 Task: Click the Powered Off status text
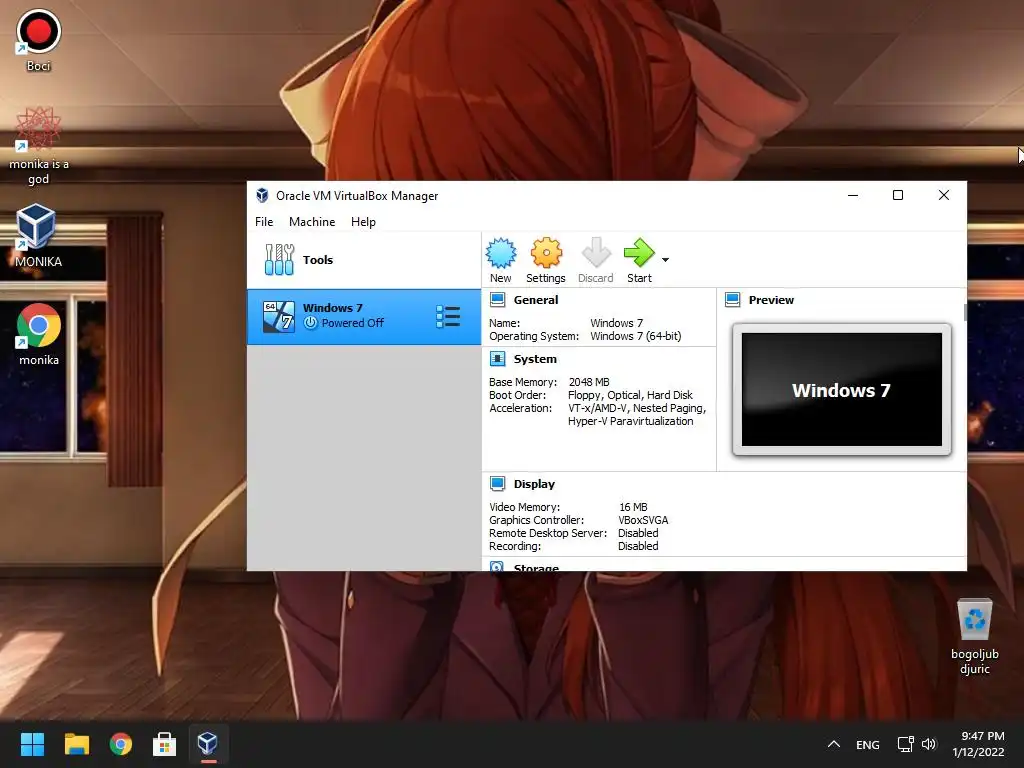click(353, 323)
